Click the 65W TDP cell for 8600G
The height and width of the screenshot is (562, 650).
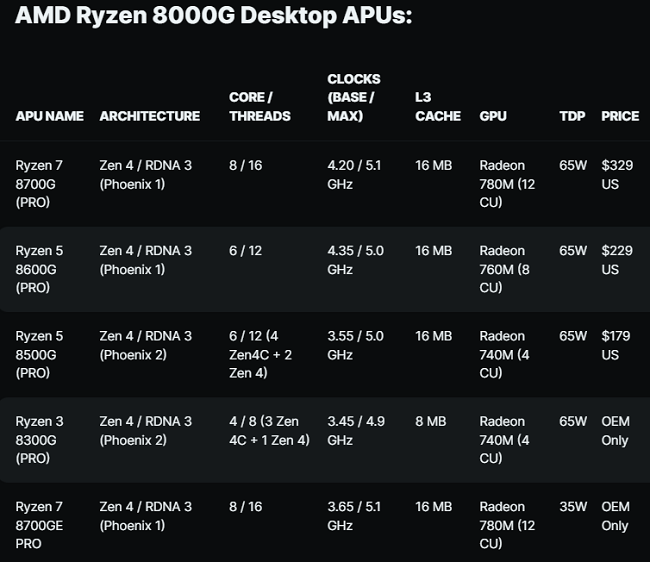573,251
